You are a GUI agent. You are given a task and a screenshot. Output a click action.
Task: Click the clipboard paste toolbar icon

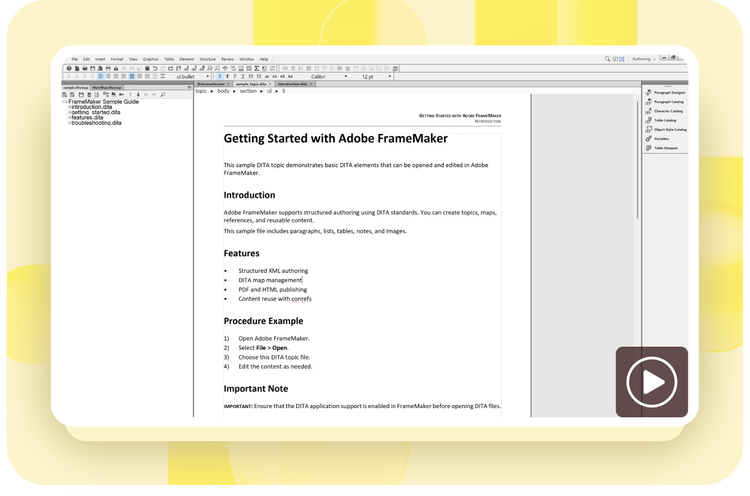pos(147,68)
